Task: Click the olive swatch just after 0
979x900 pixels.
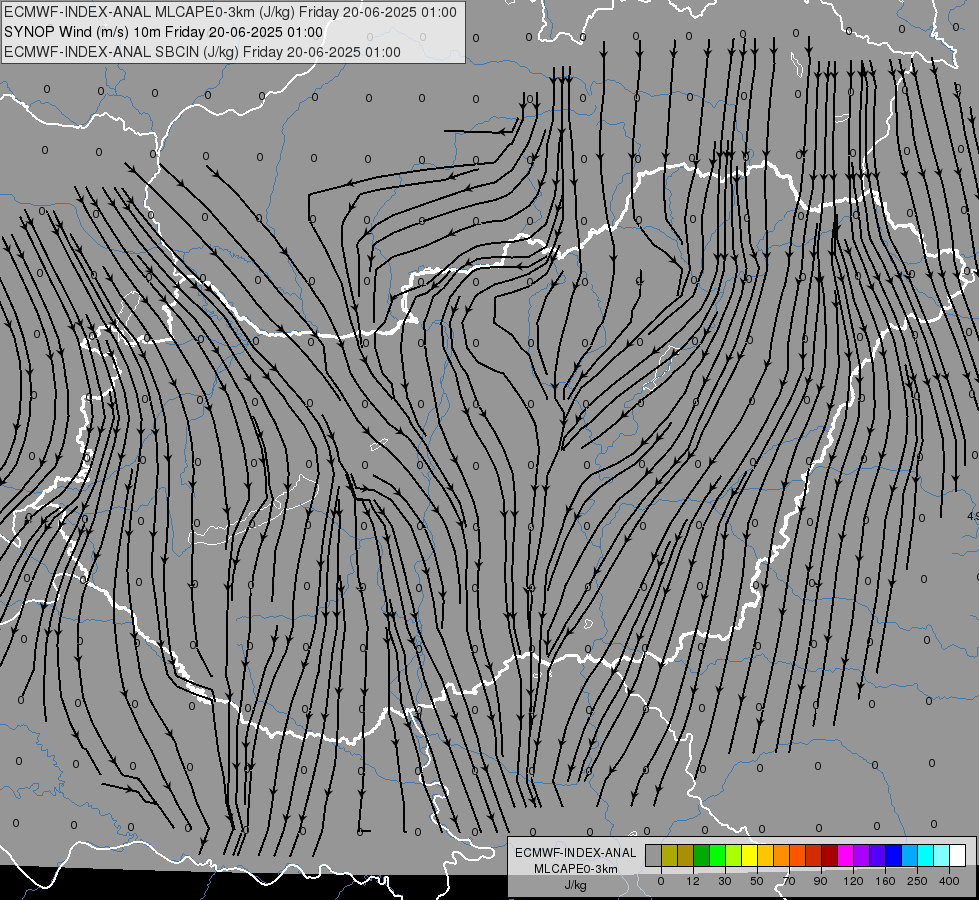Action: [669, 855]
